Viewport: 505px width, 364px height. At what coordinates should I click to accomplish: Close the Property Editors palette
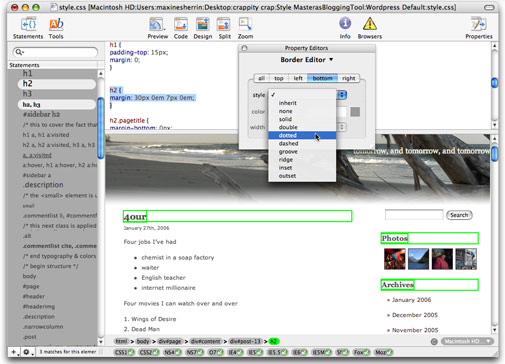(244, 48)
